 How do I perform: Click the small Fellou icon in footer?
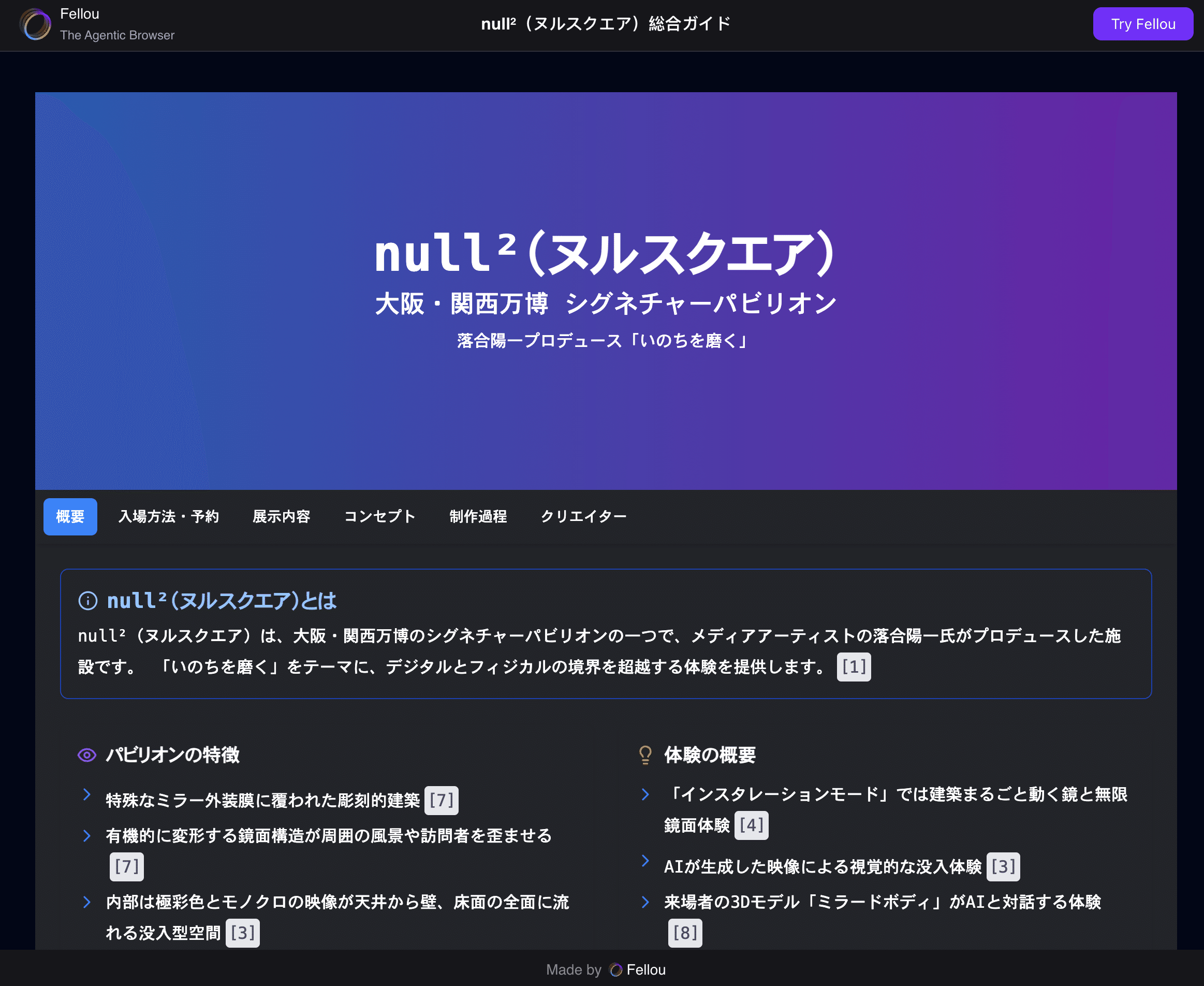(x=615, y=969)
